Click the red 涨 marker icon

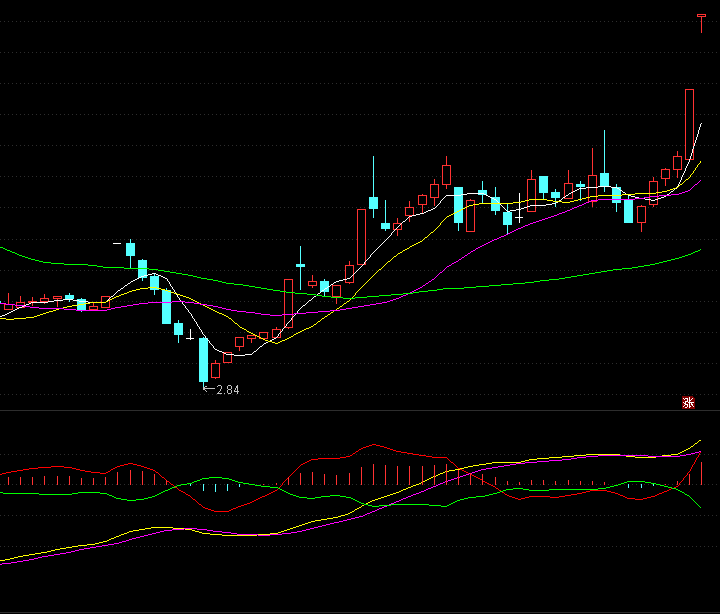tap(688, 403)
